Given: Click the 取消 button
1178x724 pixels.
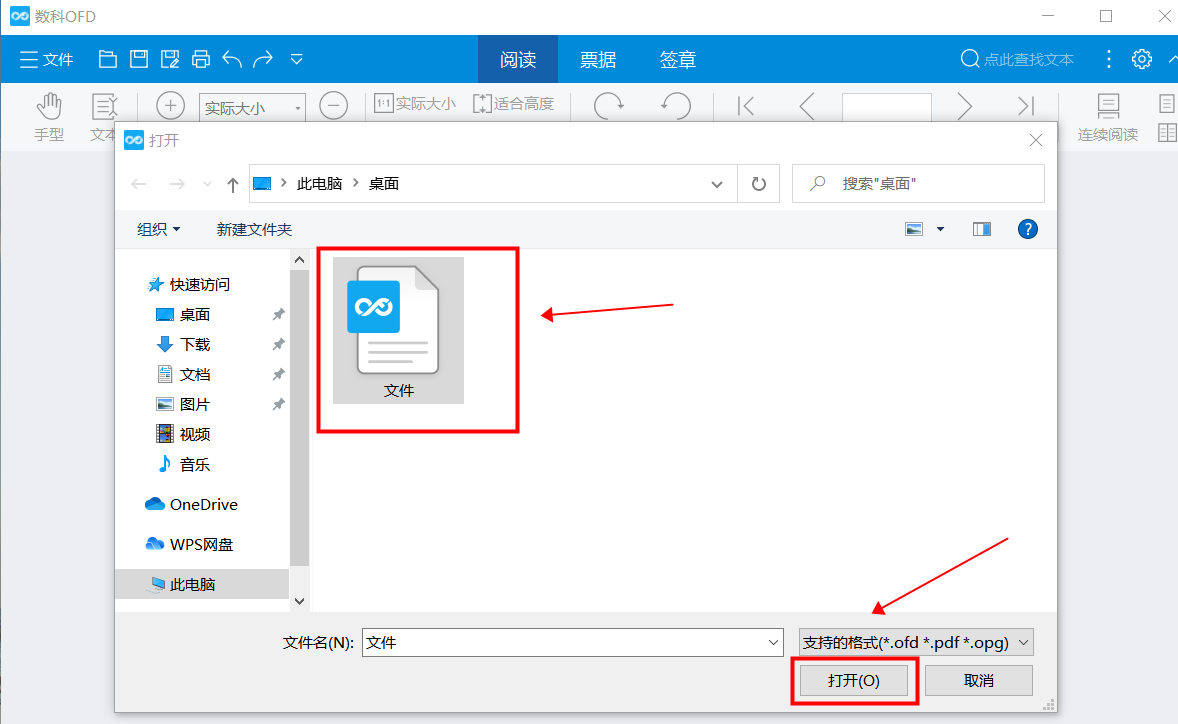Looking at the screenshot, I should [x=978, y=680].
